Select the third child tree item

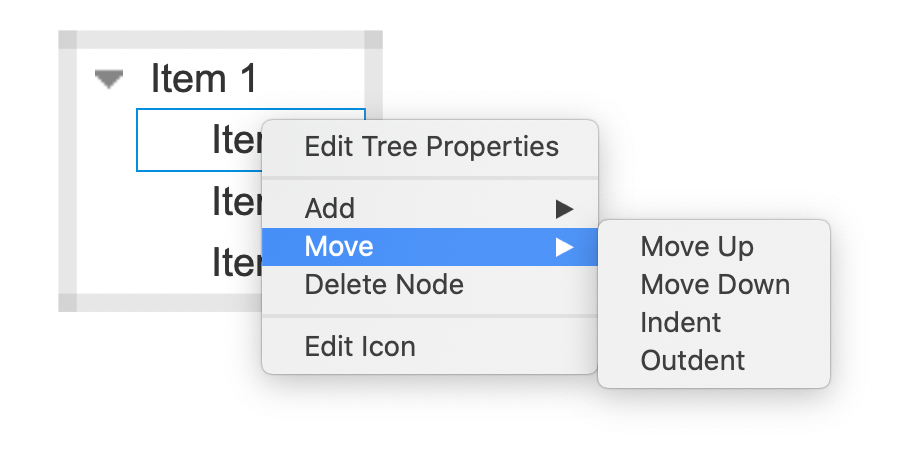237,262
